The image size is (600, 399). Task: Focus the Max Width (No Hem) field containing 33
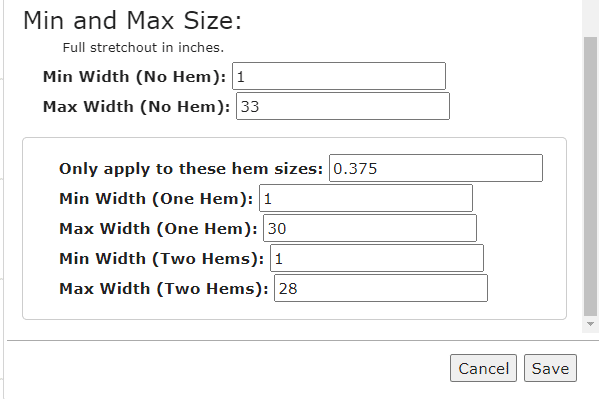tap(342, 106)
